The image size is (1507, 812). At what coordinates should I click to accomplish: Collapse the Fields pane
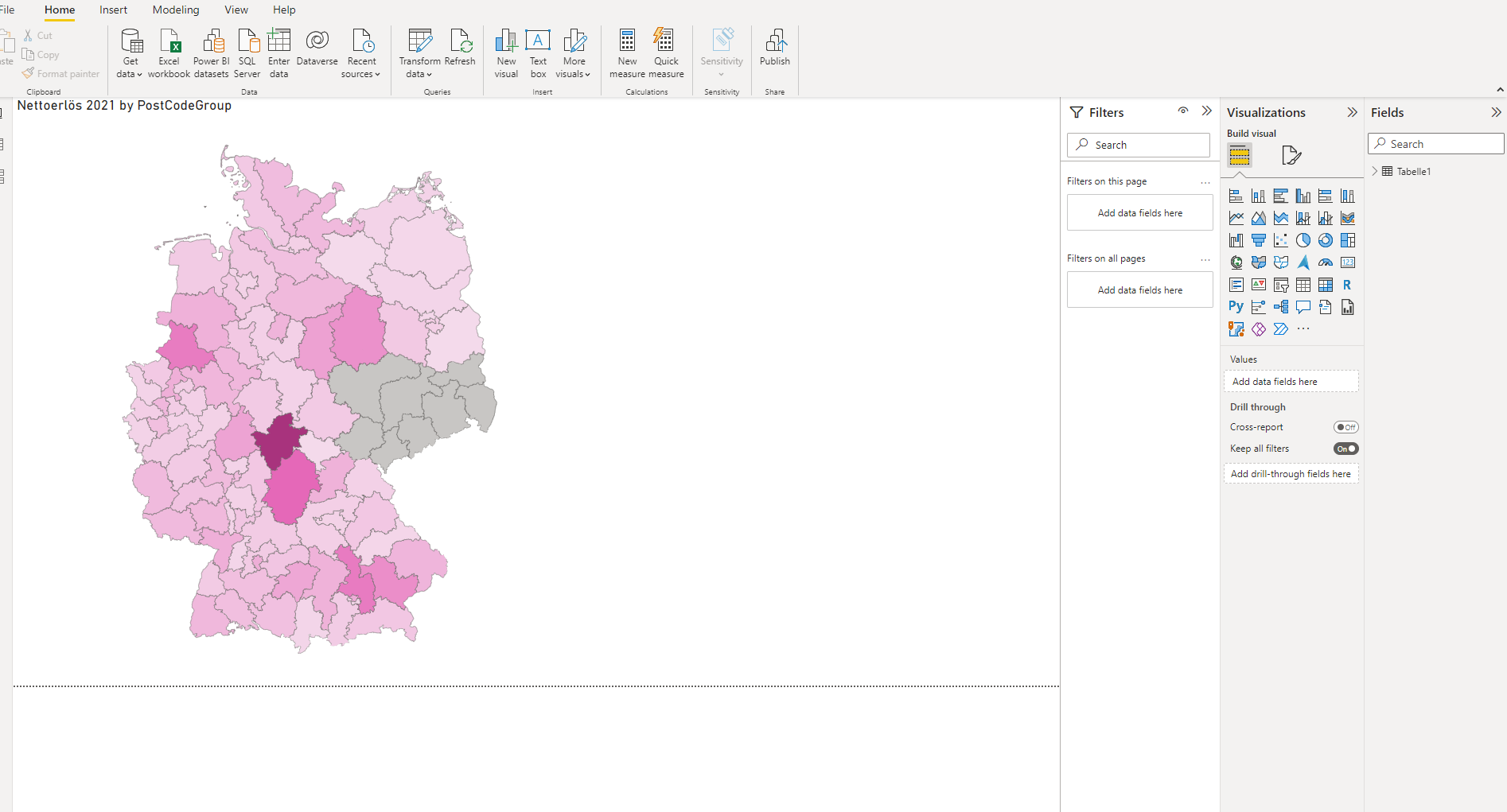1496,112
